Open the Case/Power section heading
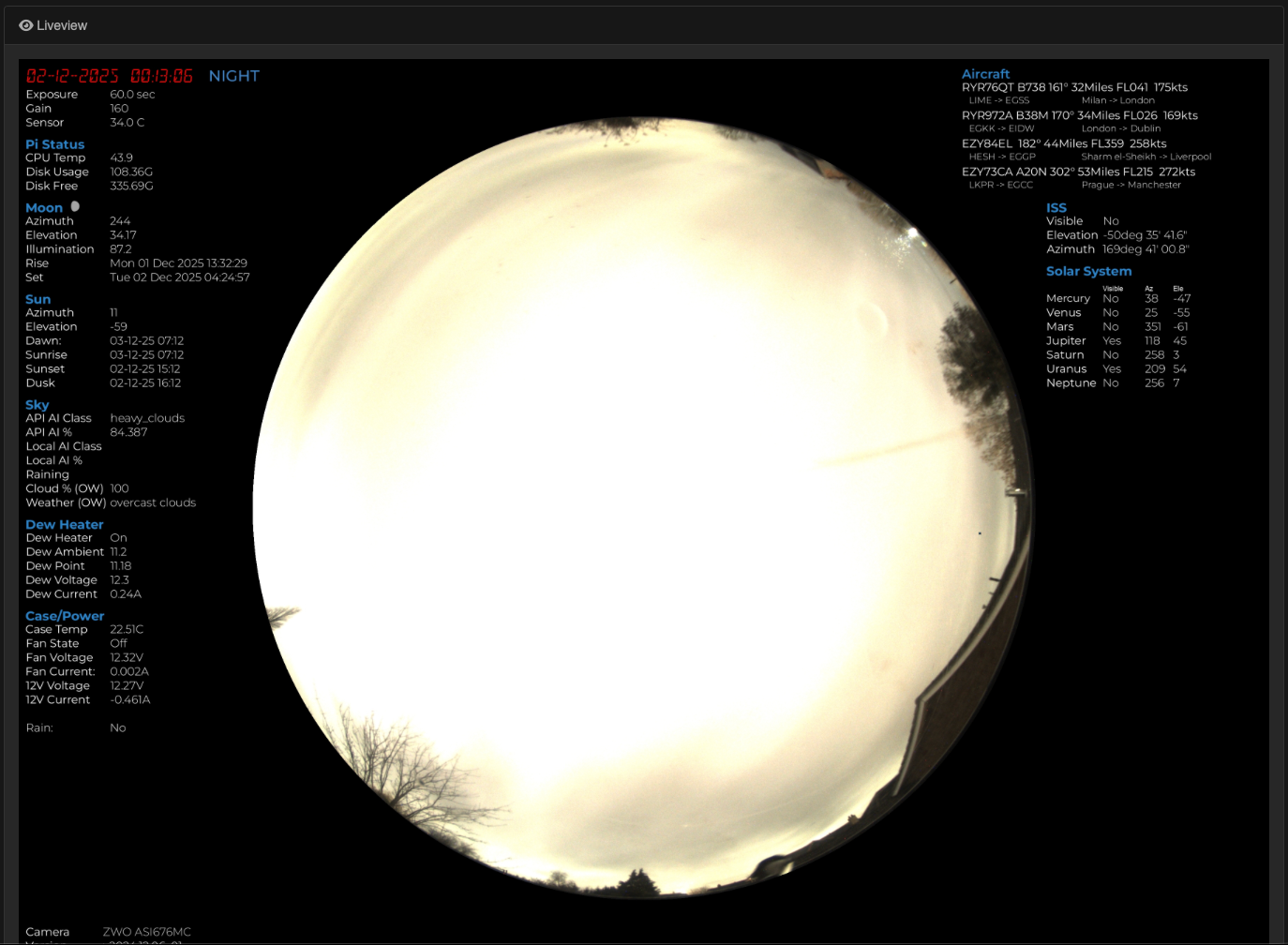Viewport: 1288px width, 945px height. click(65, 616)
